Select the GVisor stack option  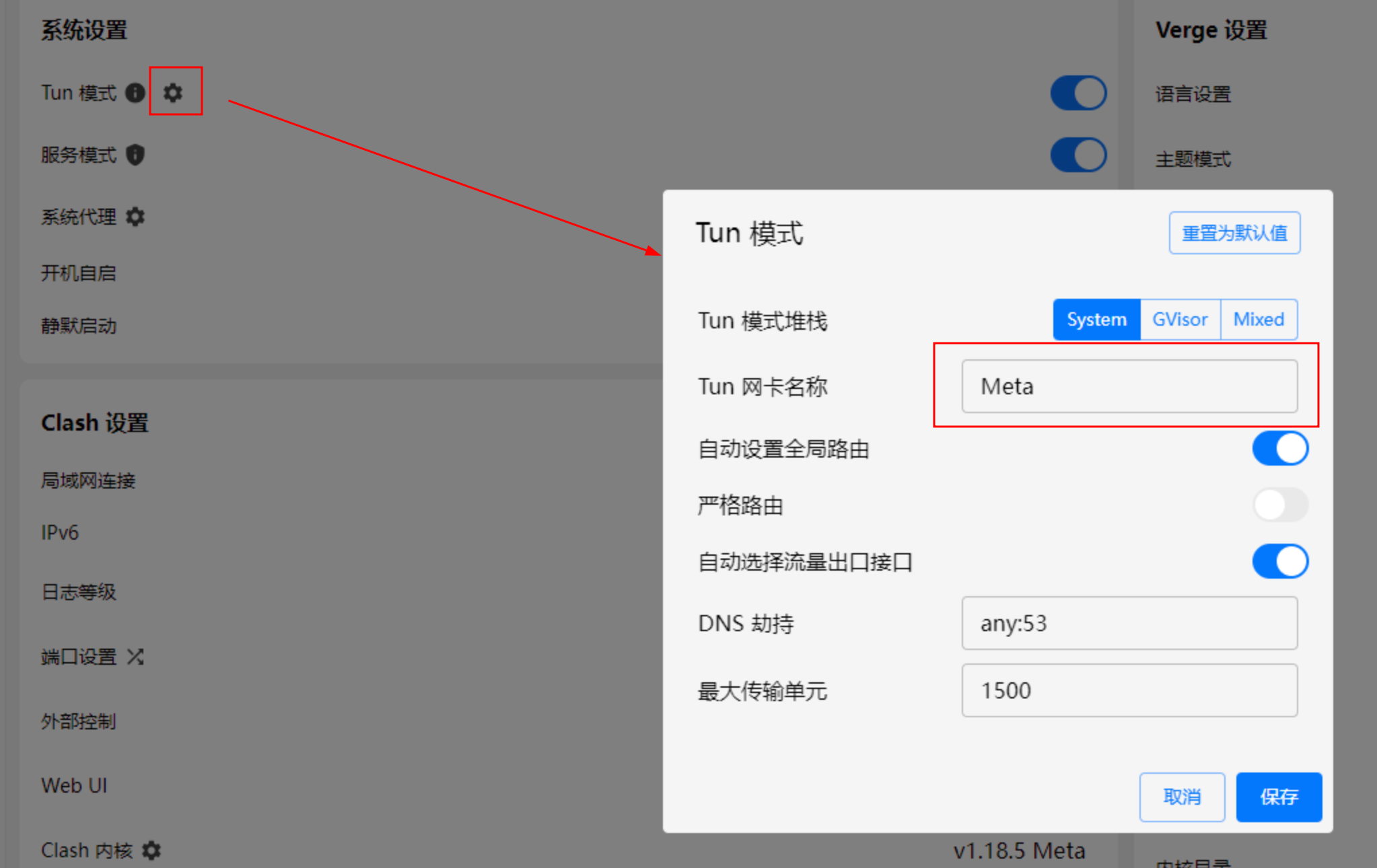[x=1180, y=320]
